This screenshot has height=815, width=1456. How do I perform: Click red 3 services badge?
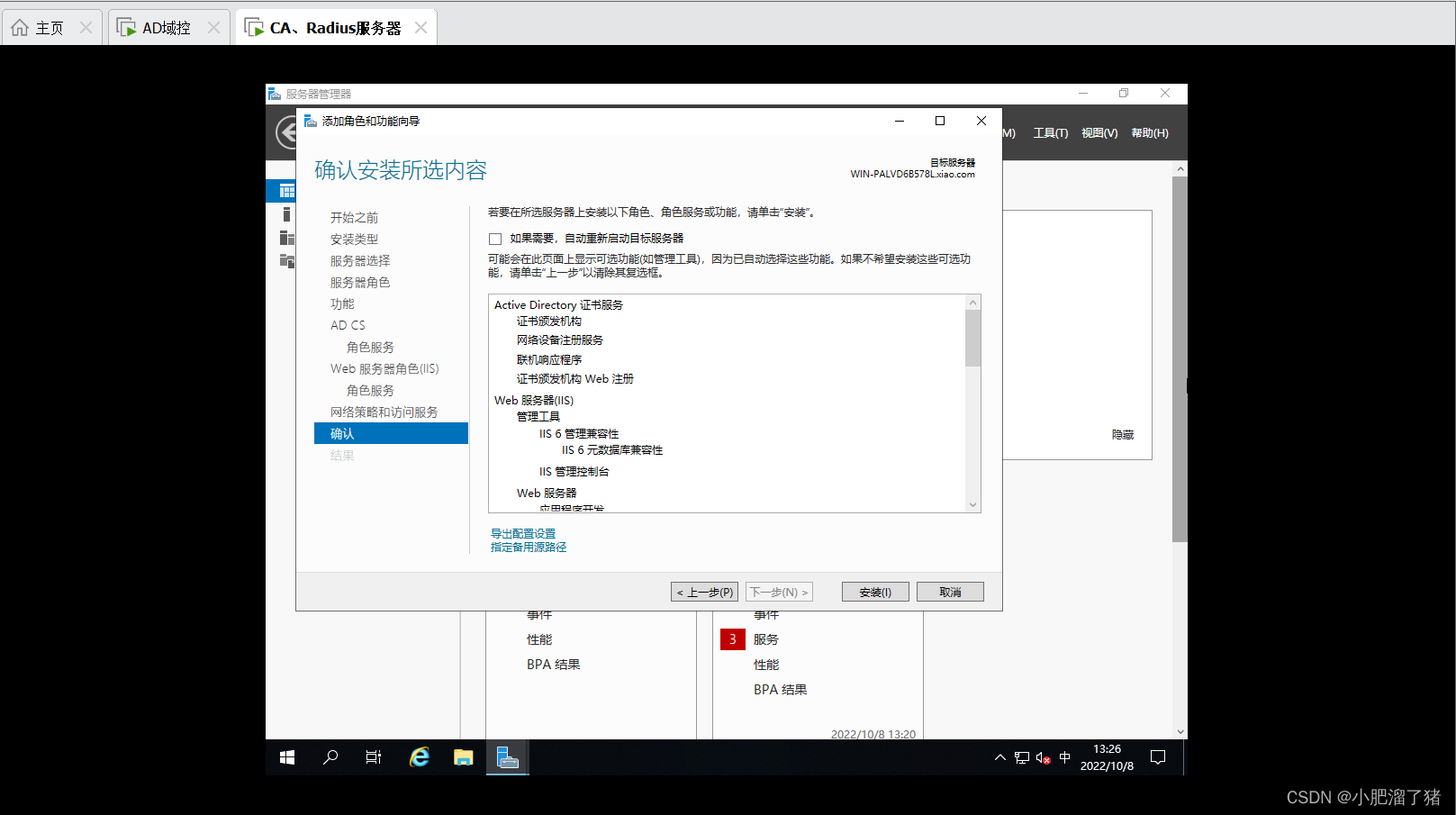coord(732,639)
